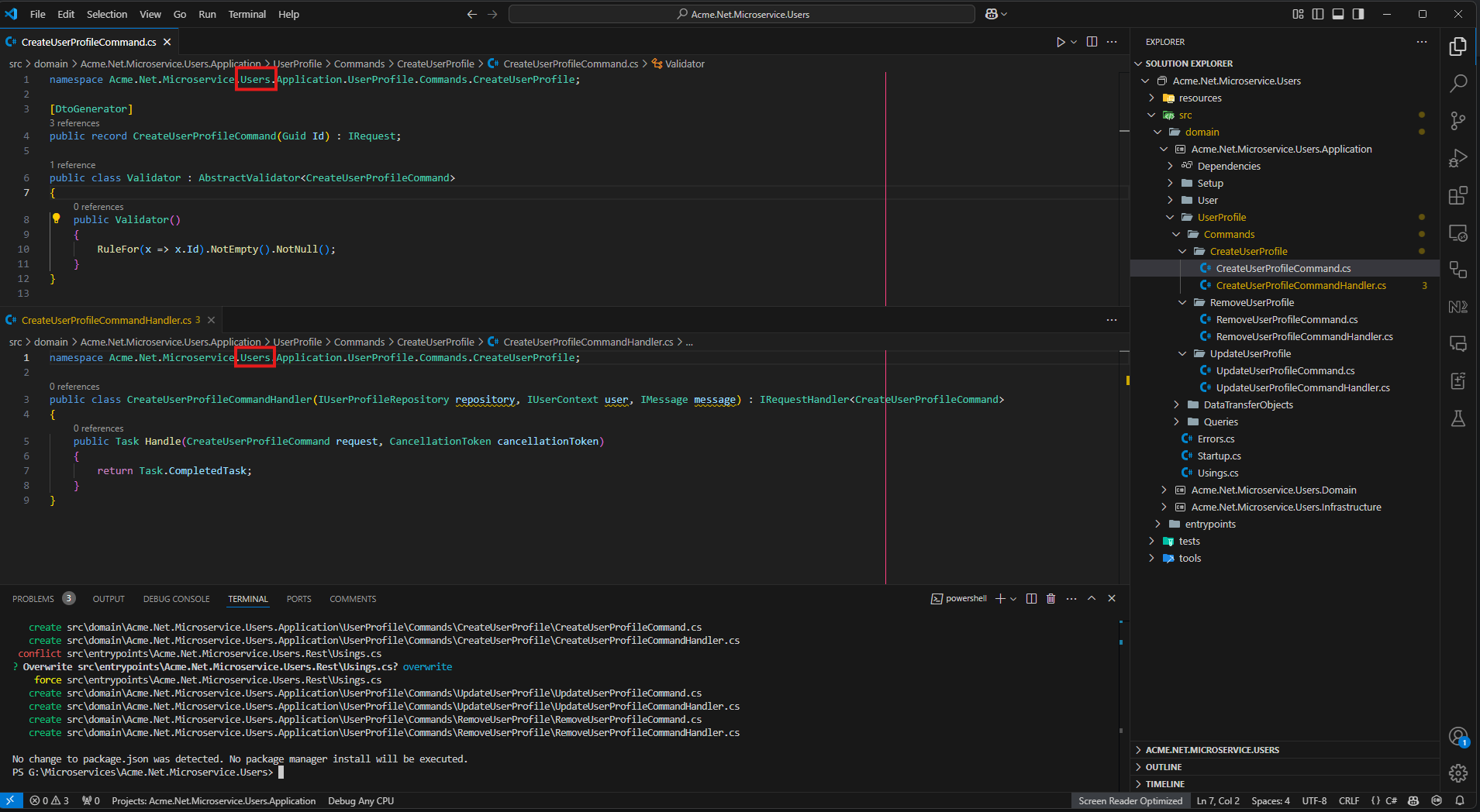Viewport: 1480px width, 812px height.
Task: Open More Actions for bottom editor group
Action: click(x=1112, y=320)
